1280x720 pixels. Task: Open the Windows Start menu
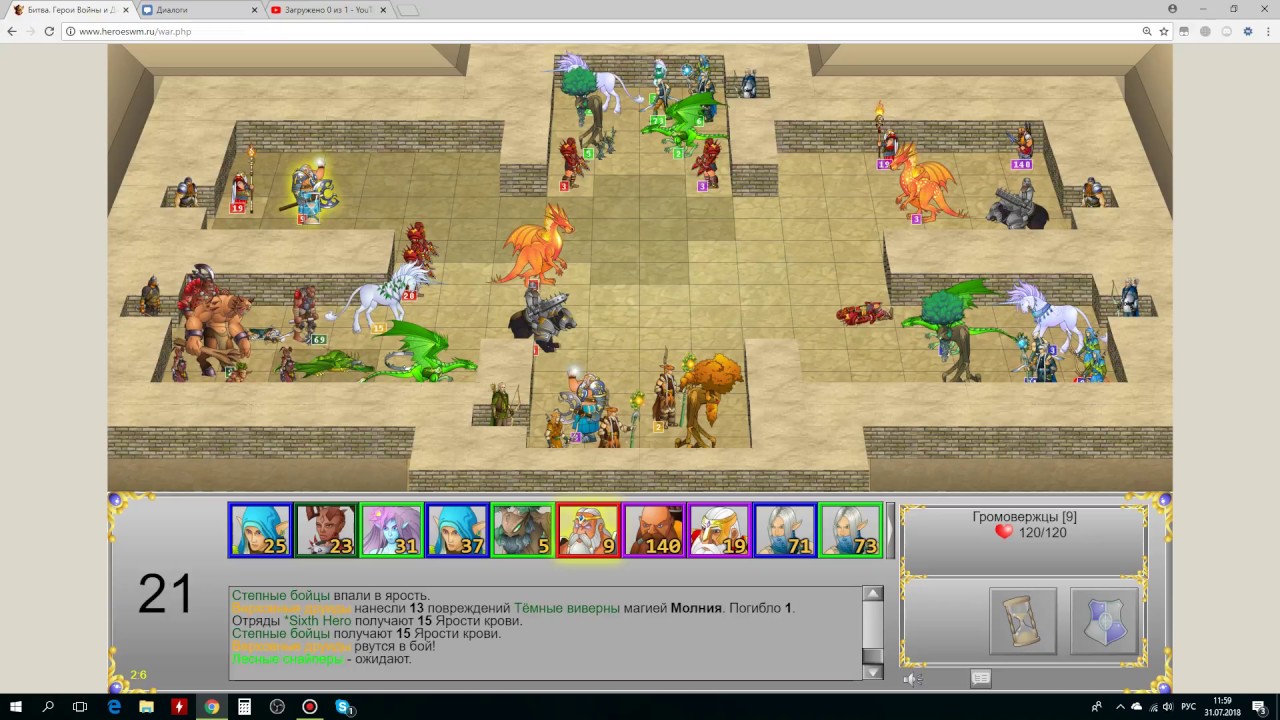pyautogui.click(x=16, y=707)
